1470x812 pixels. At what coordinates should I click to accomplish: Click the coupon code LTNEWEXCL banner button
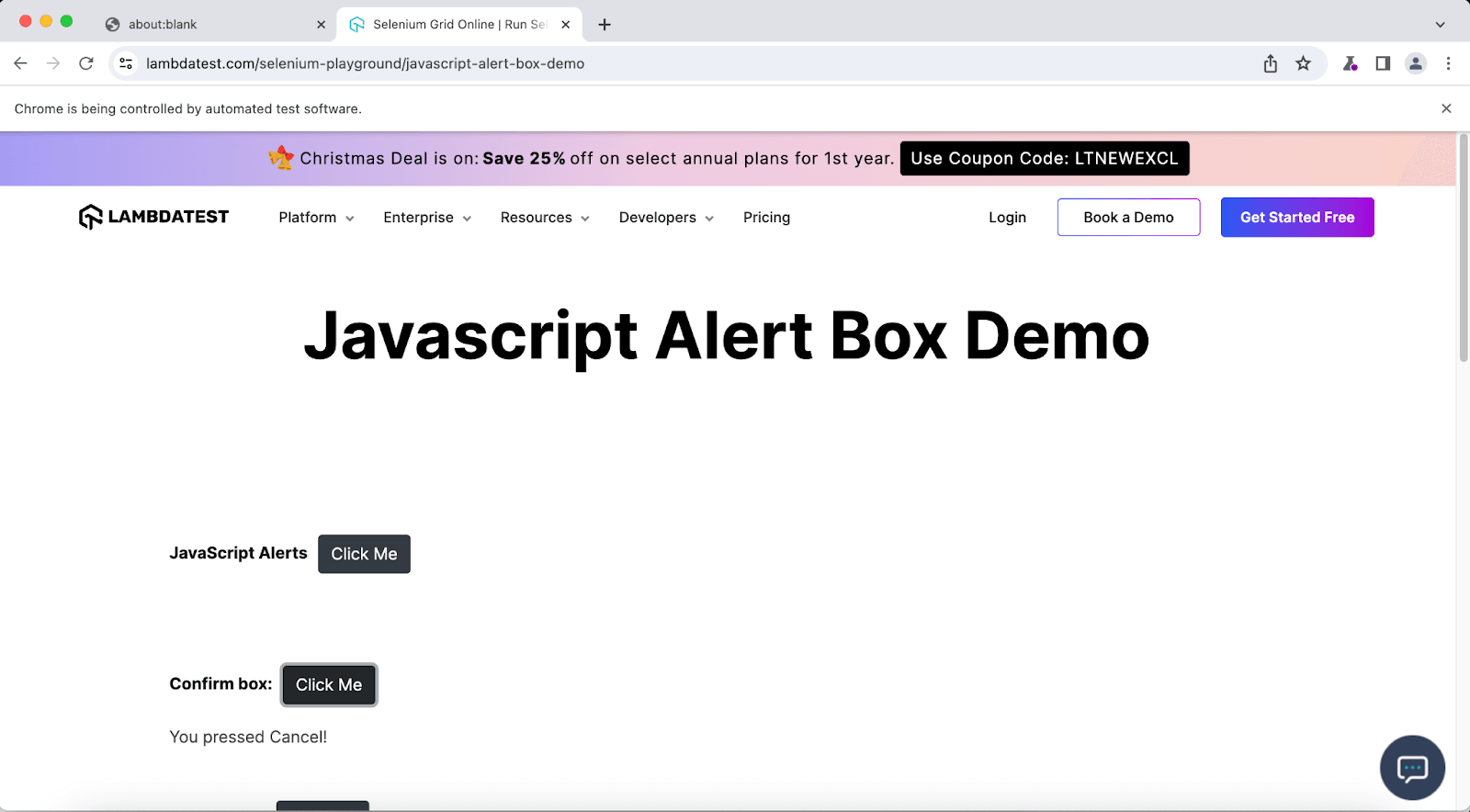coord(1045,158)
